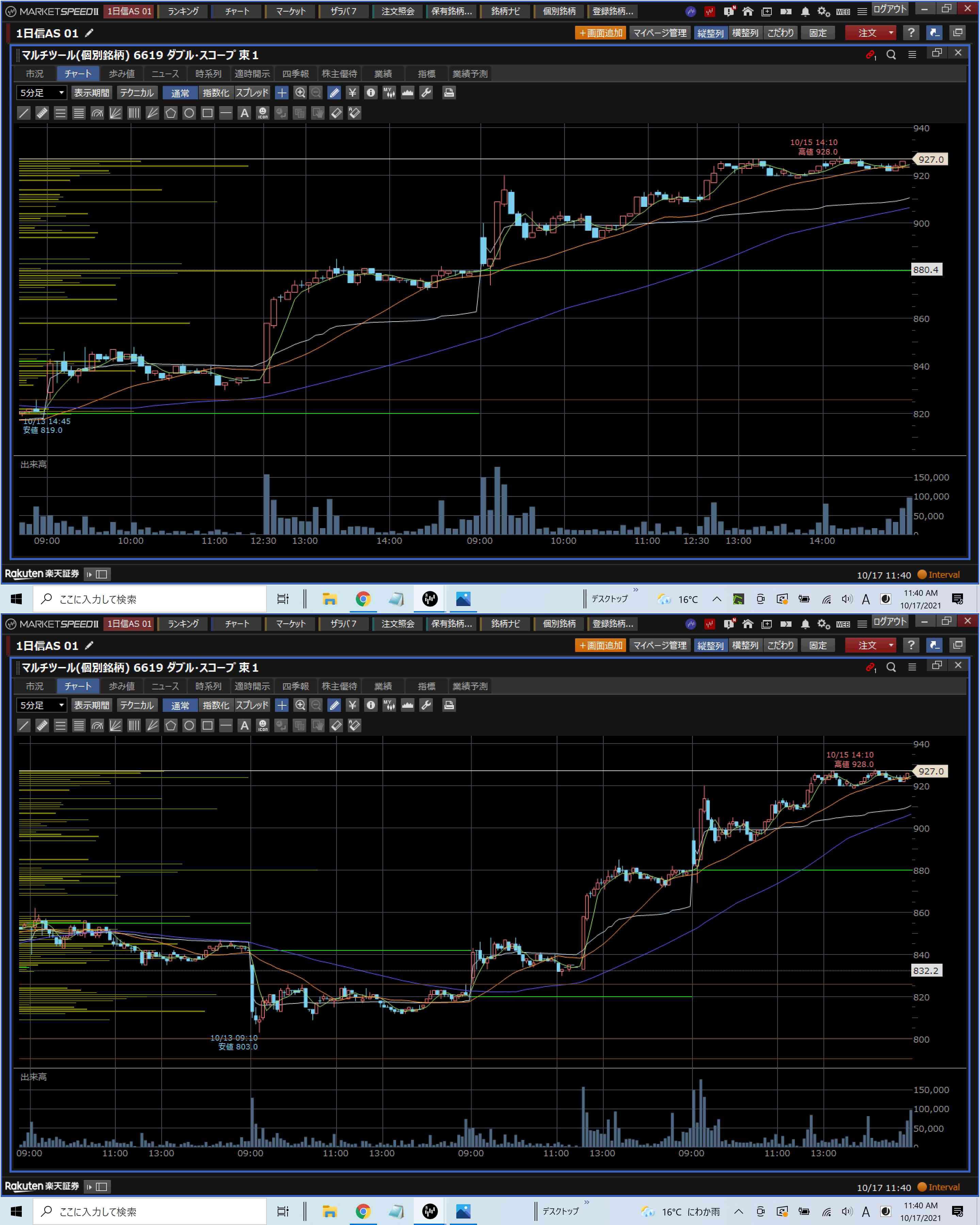
Task: Toggle 縦整列 layout in the upper window
Action: 710,33
